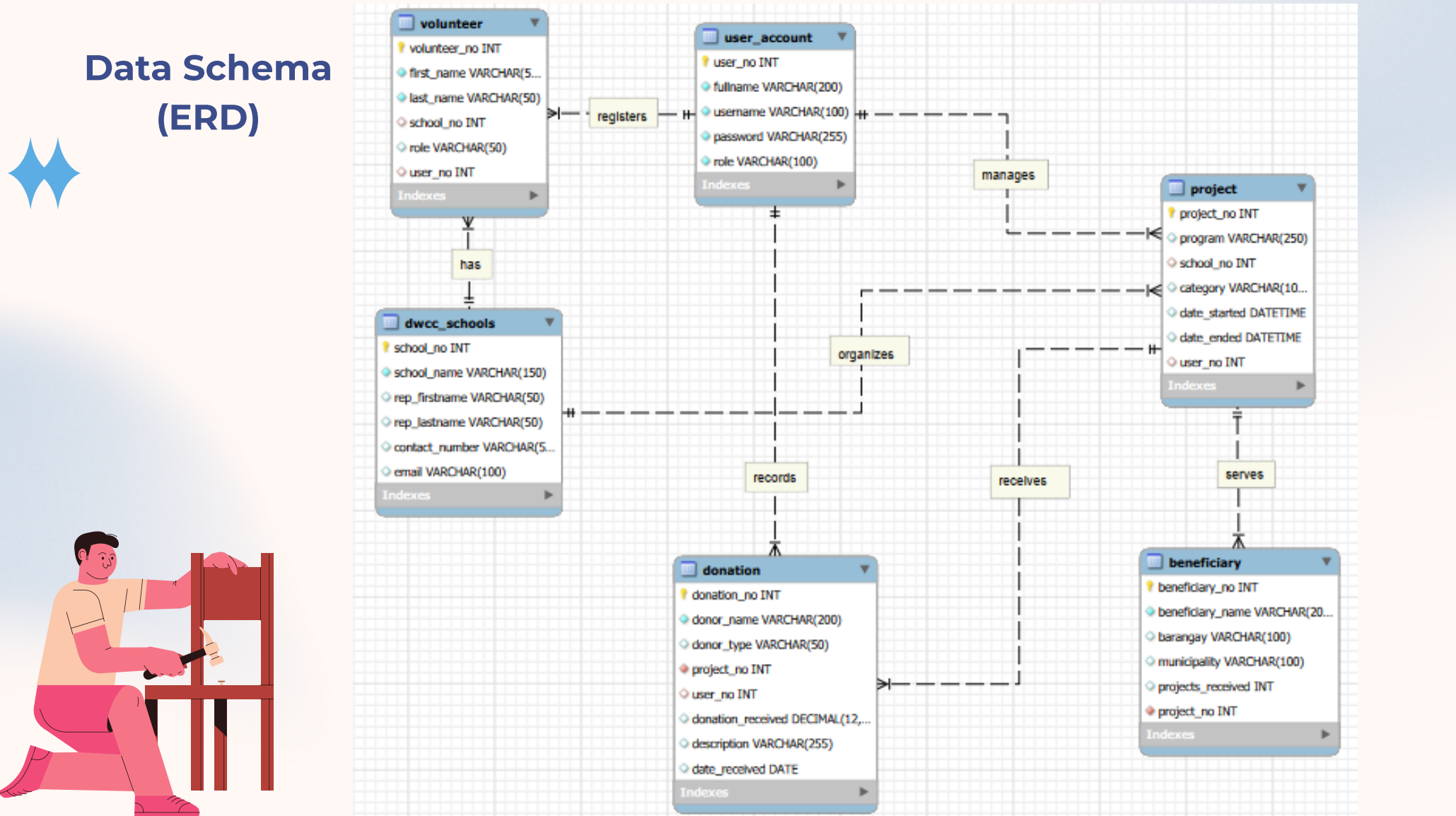Image resolution: width=1456 pixels, height=816 pixels.
Task: Click the beneficiary table icon
Action: tap(1154, 561)
